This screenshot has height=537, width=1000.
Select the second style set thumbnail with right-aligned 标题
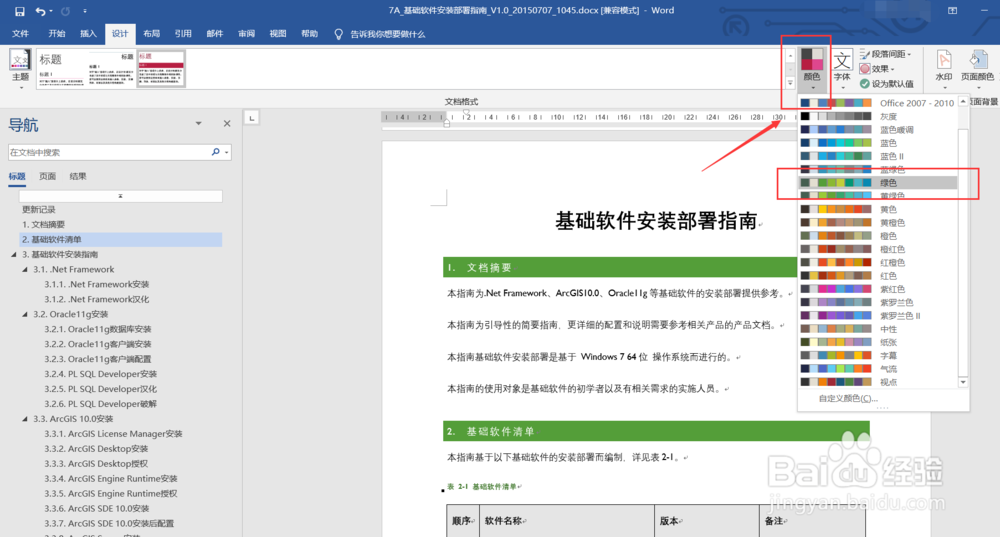click(111, 69)
